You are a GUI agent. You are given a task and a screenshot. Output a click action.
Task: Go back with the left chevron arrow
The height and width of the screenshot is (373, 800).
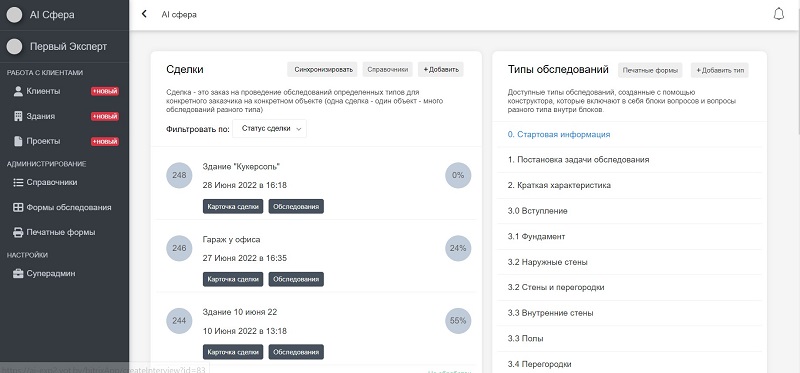pos(144,14)
